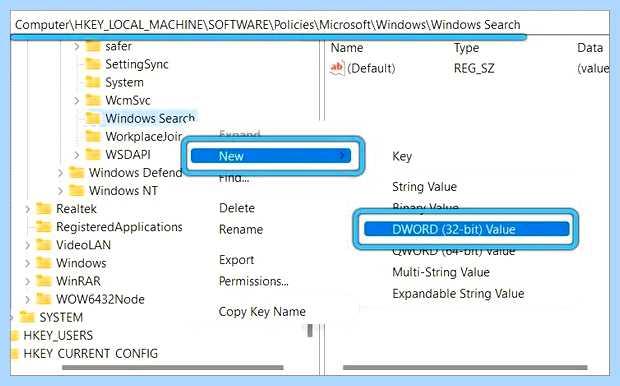Expand the Realtek key

click(27, 209)
